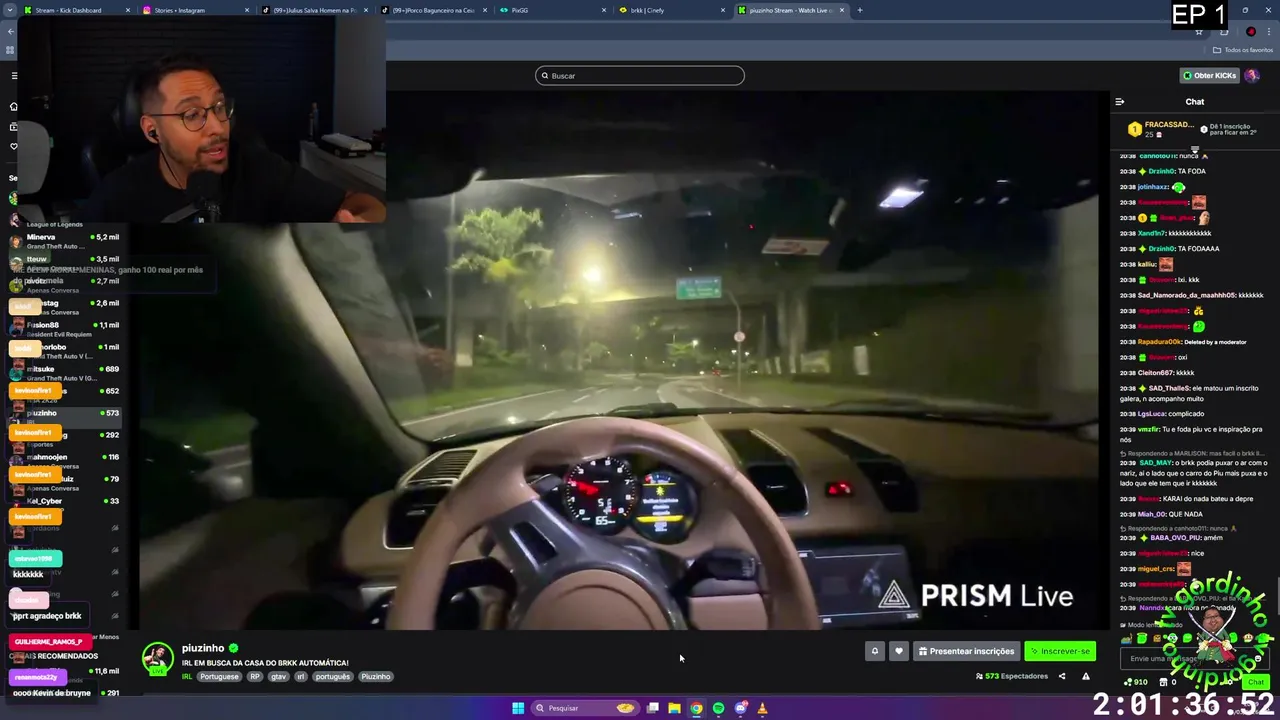1280x720 pixels.
Task: Click the stream title text
Action: point(265,663)
